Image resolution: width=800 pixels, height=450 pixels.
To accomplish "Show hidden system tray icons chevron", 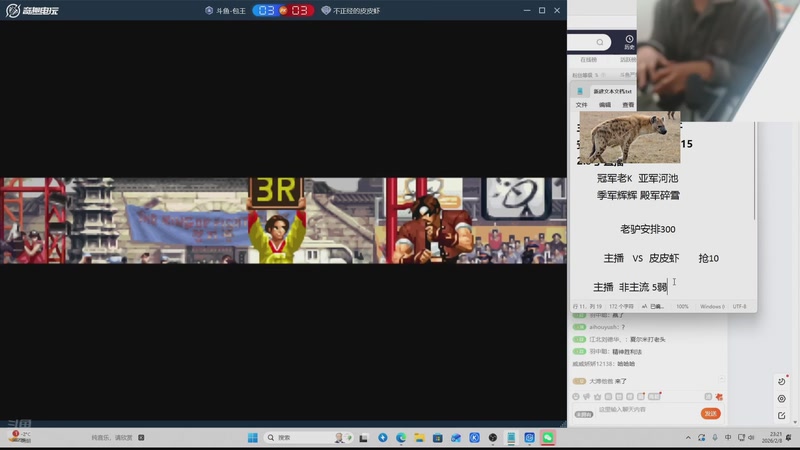I will (688, 437).
